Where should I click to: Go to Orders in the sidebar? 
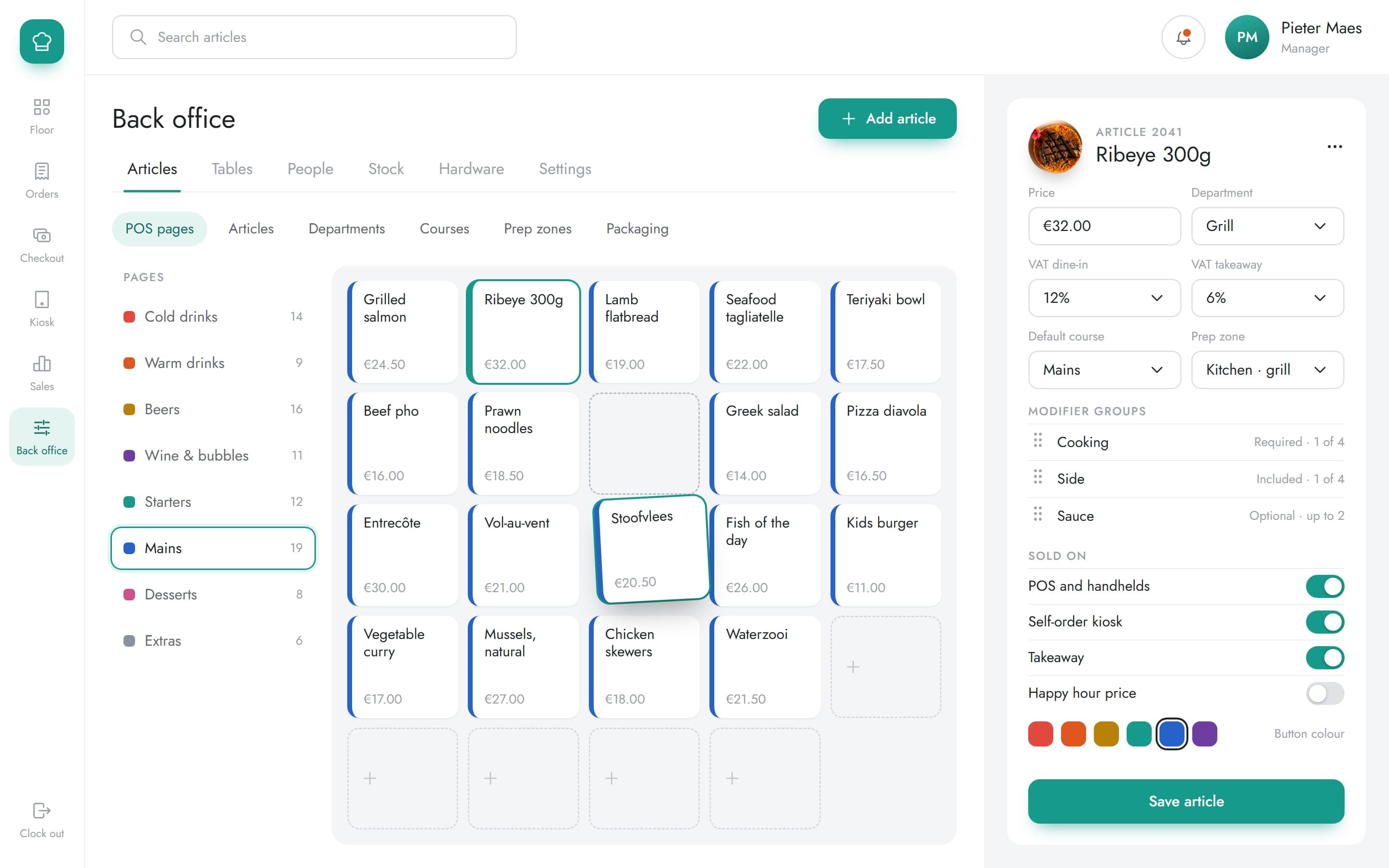pos(42,180)
